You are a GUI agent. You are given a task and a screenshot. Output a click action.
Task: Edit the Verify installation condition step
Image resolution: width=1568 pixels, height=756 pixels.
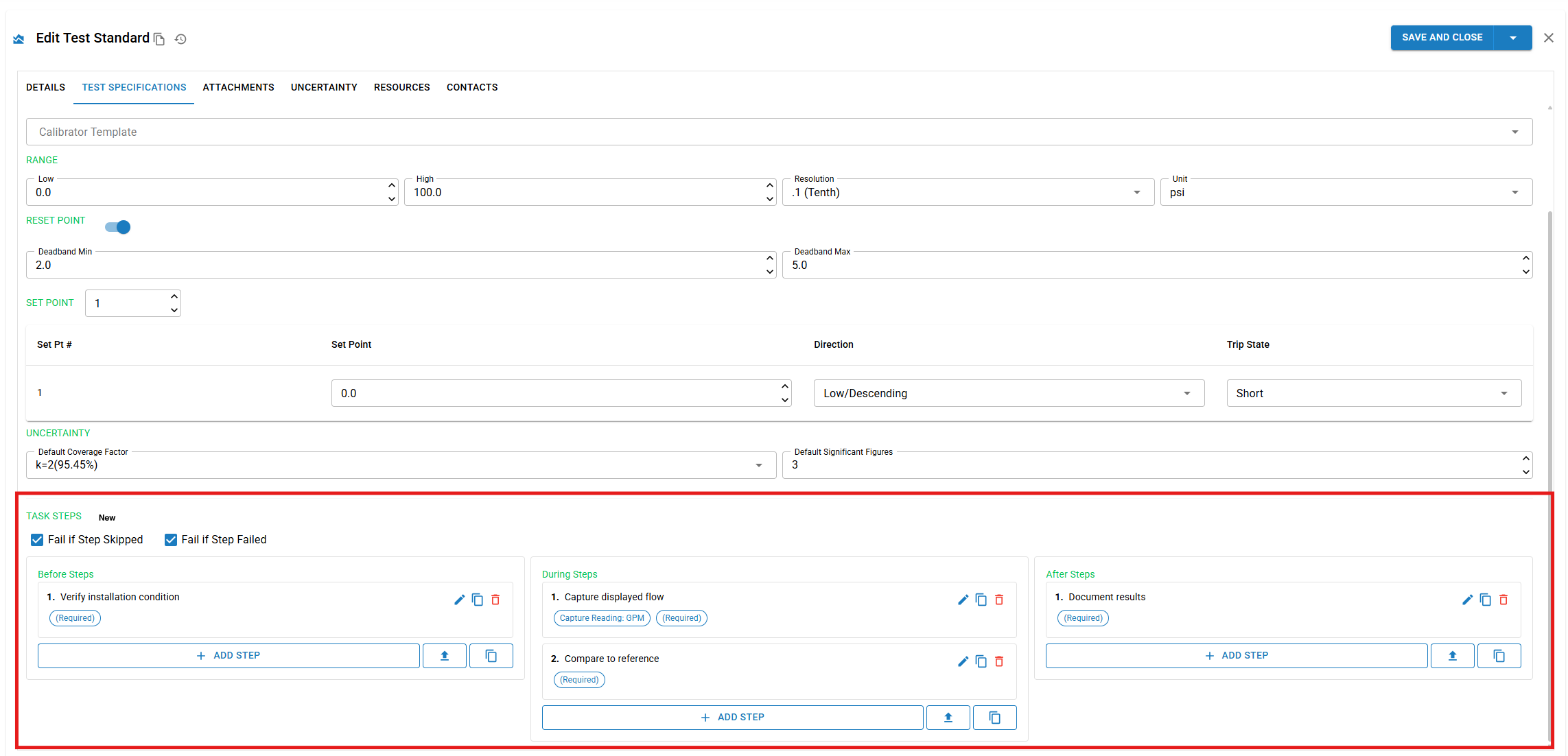tap(459, 600)
